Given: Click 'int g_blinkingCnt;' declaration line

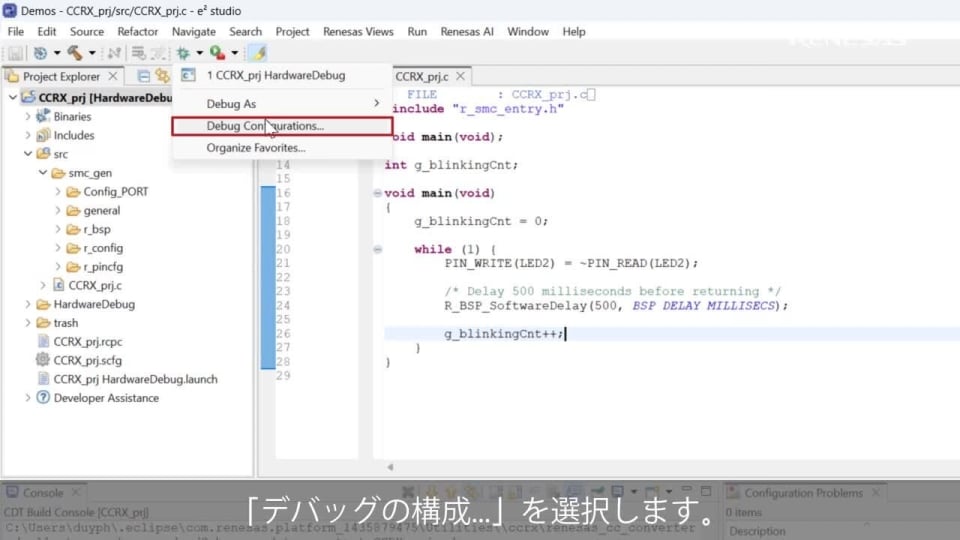Looking at the screenshot, I should tap(451, 165).
